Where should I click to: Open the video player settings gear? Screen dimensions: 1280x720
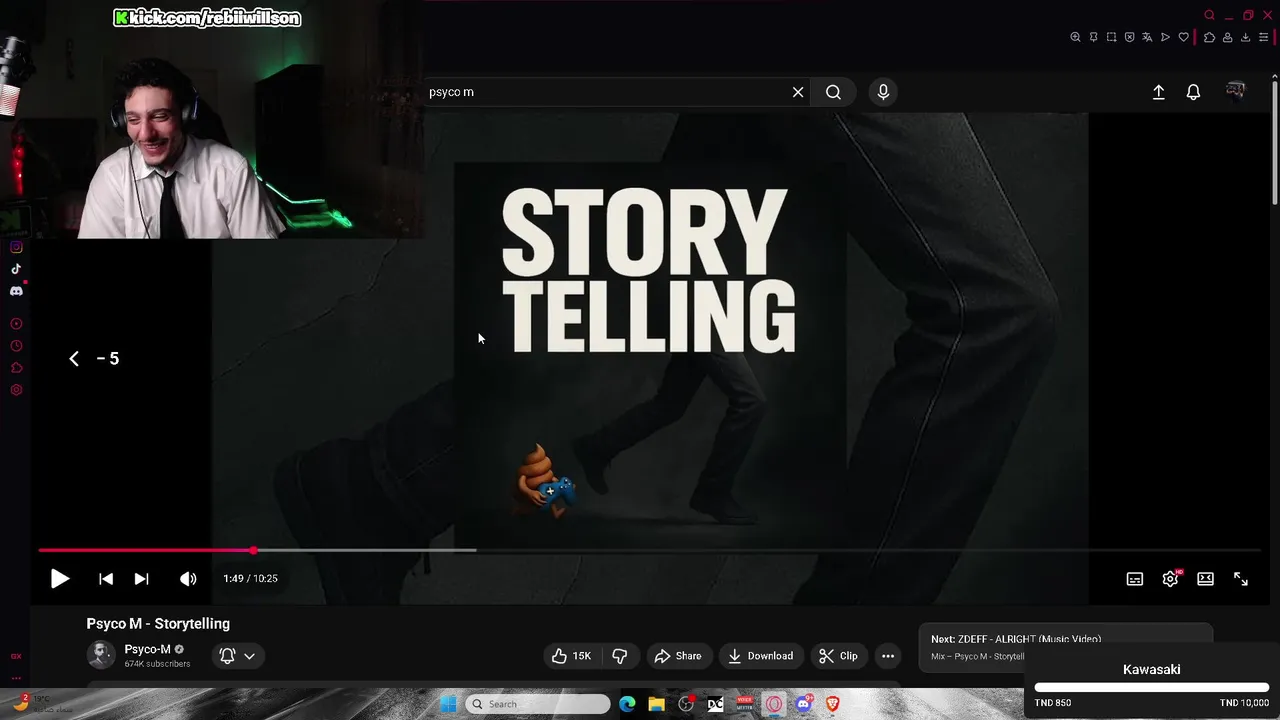(x=1170, y=579)
